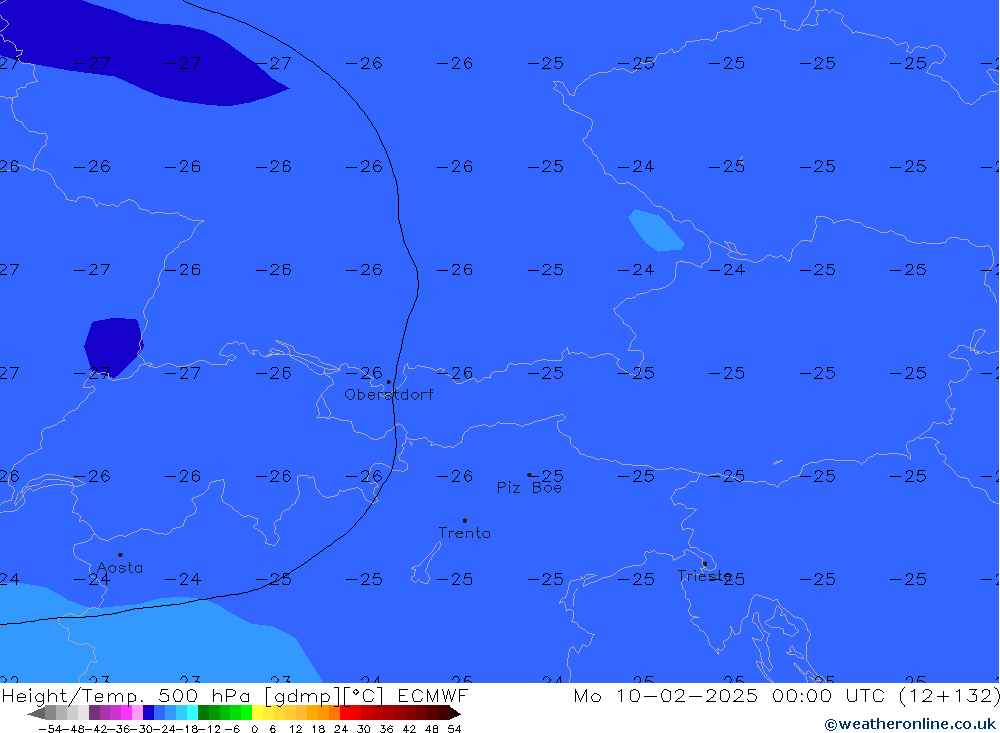Pick the darkest green legend swatch

pyautogui.click(x=203, y=713)
